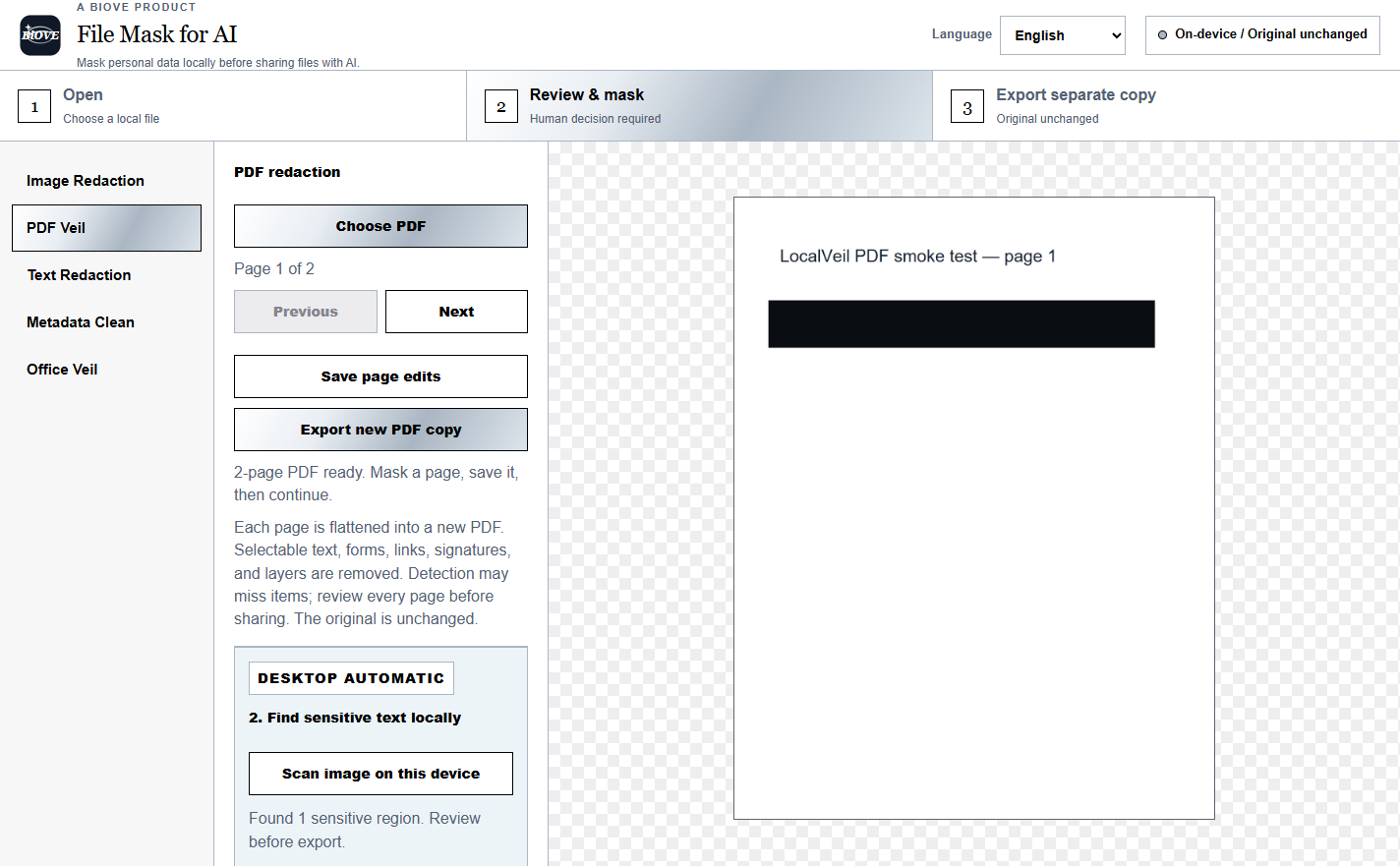Image resolution: width=1400 pixels, height=866 pixels.
Task: Click the 'Mask personal data locally' subtitle
Action: click(218, 63)
